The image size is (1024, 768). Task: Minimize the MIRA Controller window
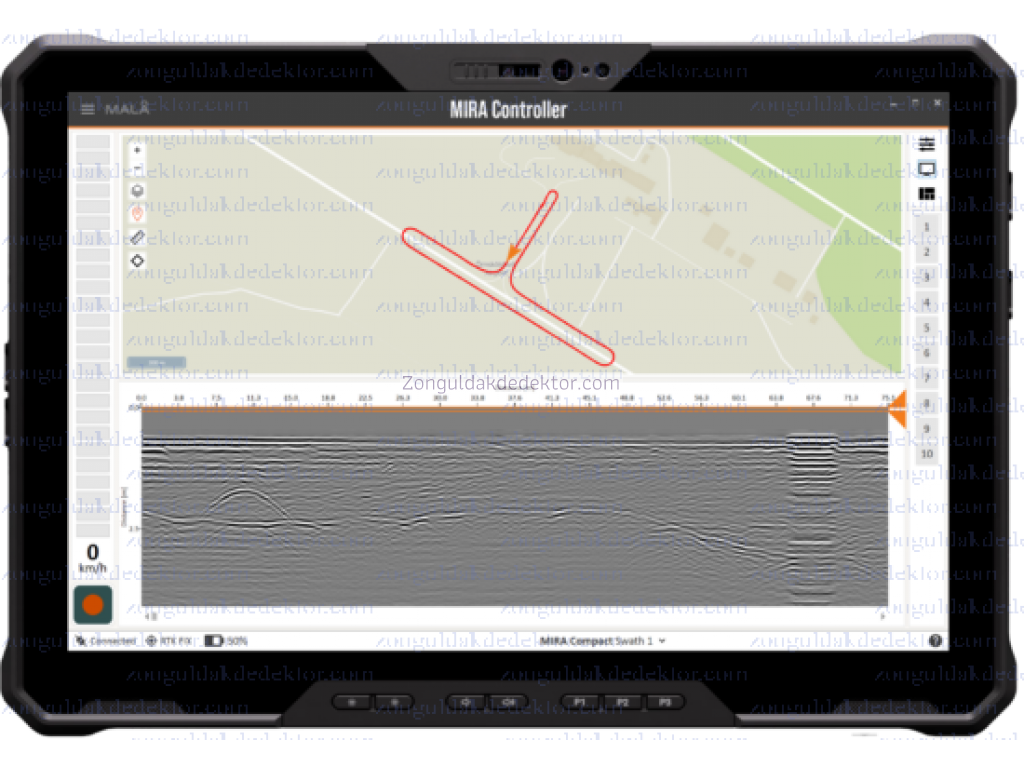893,103
